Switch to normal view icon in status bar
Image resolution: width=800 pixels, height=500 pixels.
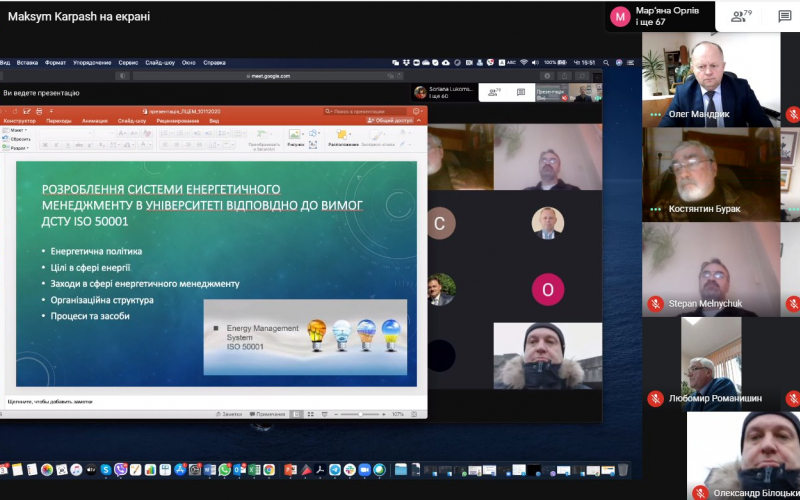click(296, 414)
